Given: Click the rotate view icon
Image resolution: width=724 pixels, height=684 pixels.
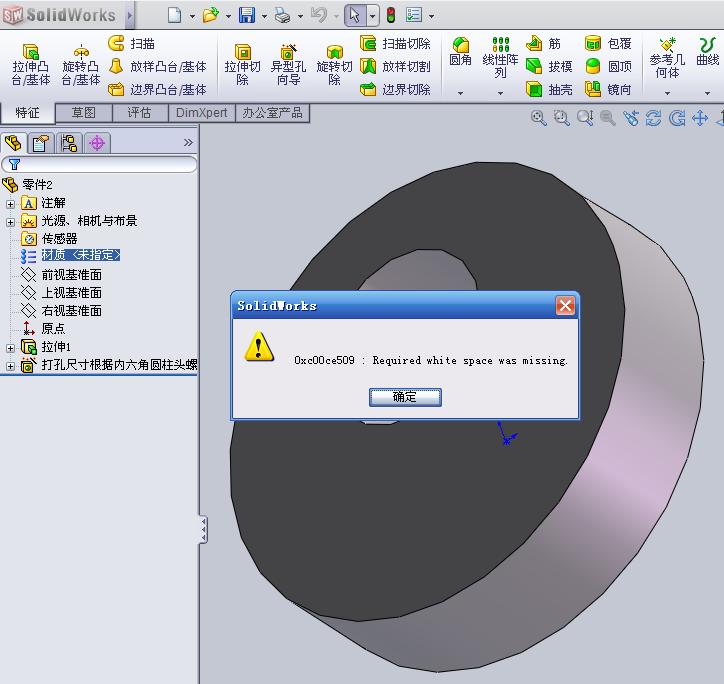Looking at the screenshot, I should (x=653, y=118).
